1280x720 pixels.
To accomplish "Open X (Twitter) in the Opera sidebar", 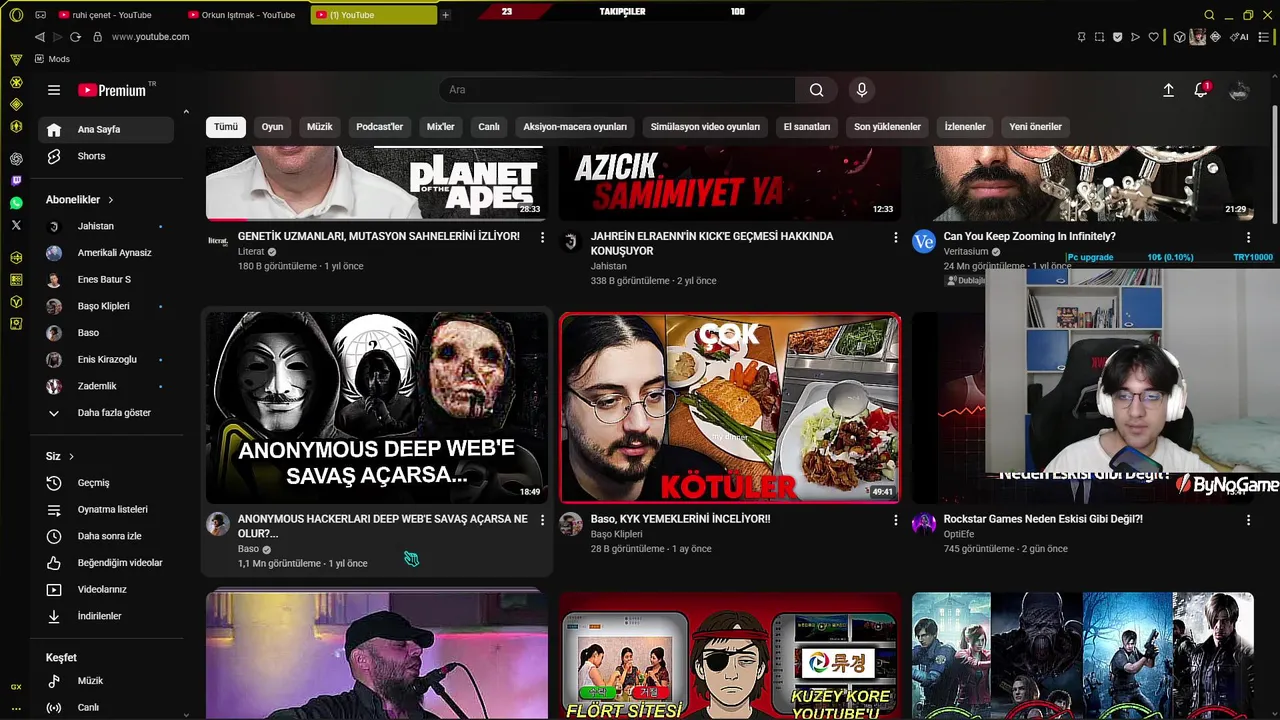I will point(16,226).
